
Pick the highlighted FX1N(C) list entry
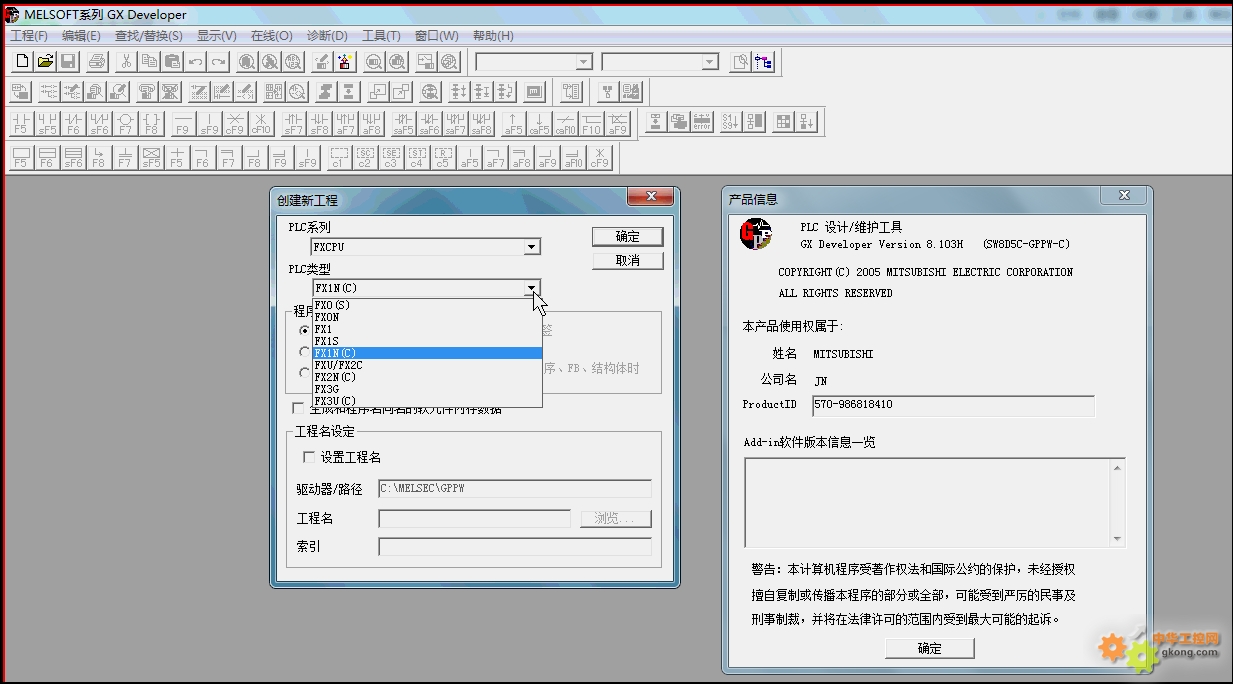point(427,353)
